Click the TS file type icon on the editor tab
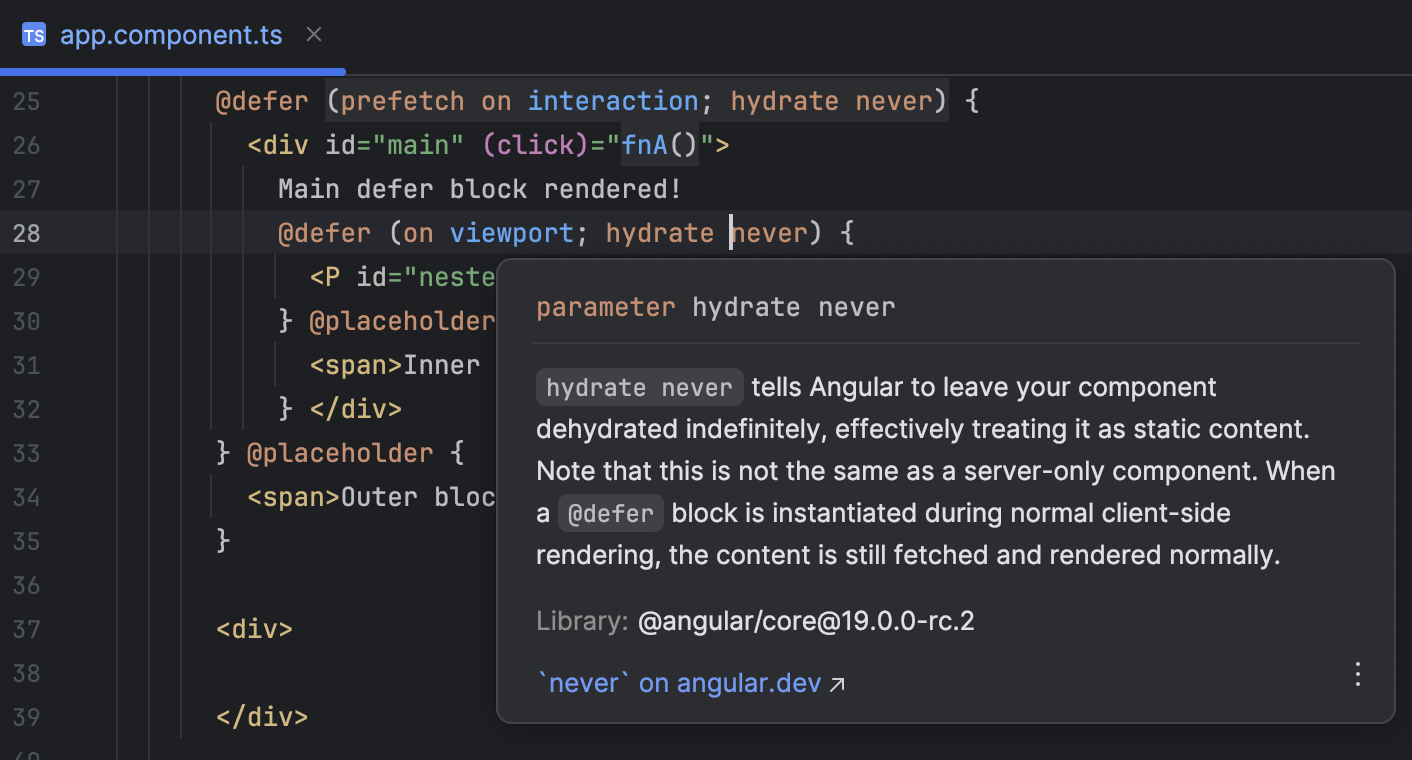 pos(35,35)
